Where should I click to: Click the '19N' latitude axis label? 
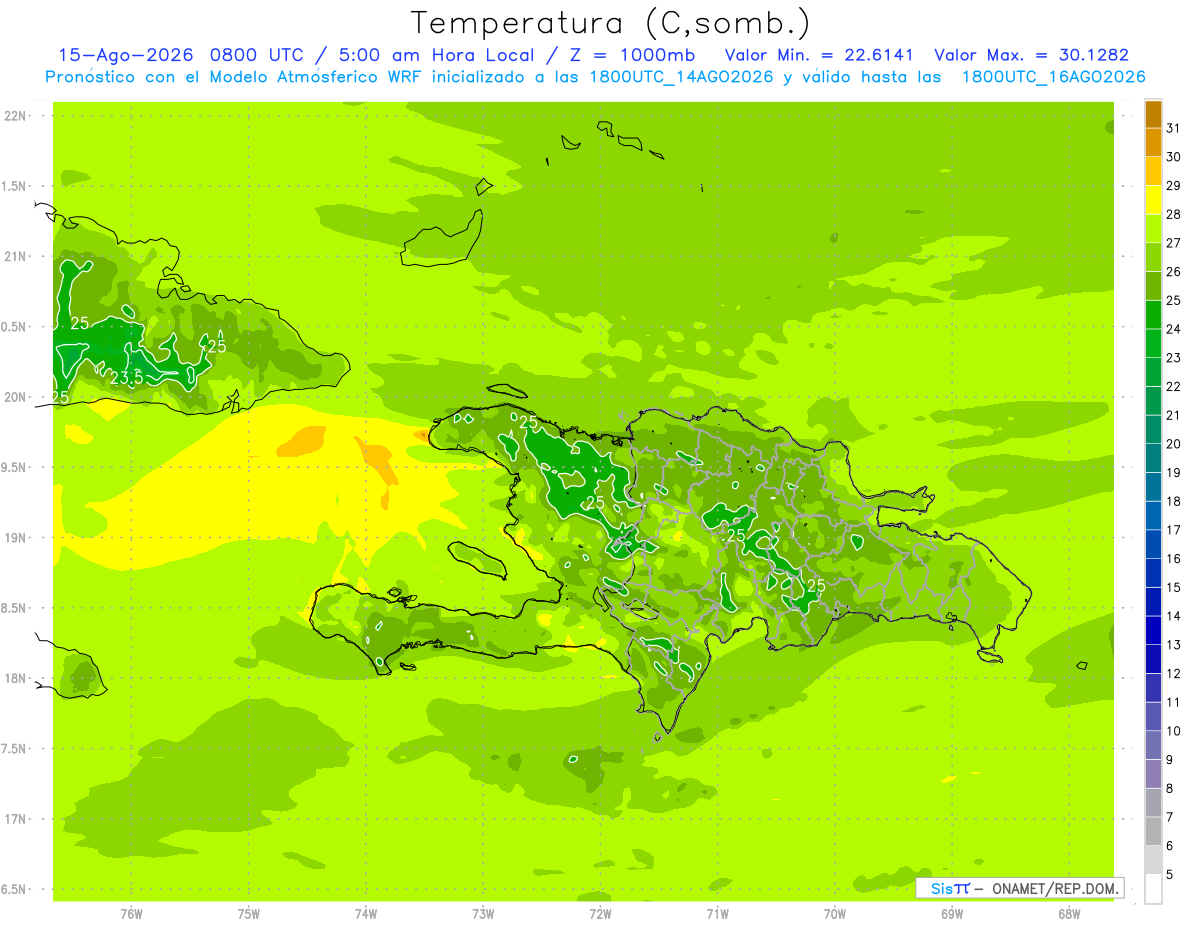click(16, 537)
